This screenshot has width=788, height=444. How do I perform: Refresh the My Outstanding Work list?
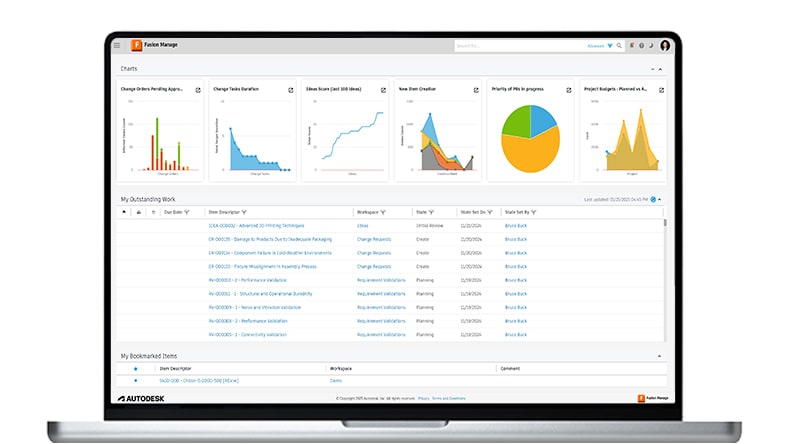pos(653,200)
